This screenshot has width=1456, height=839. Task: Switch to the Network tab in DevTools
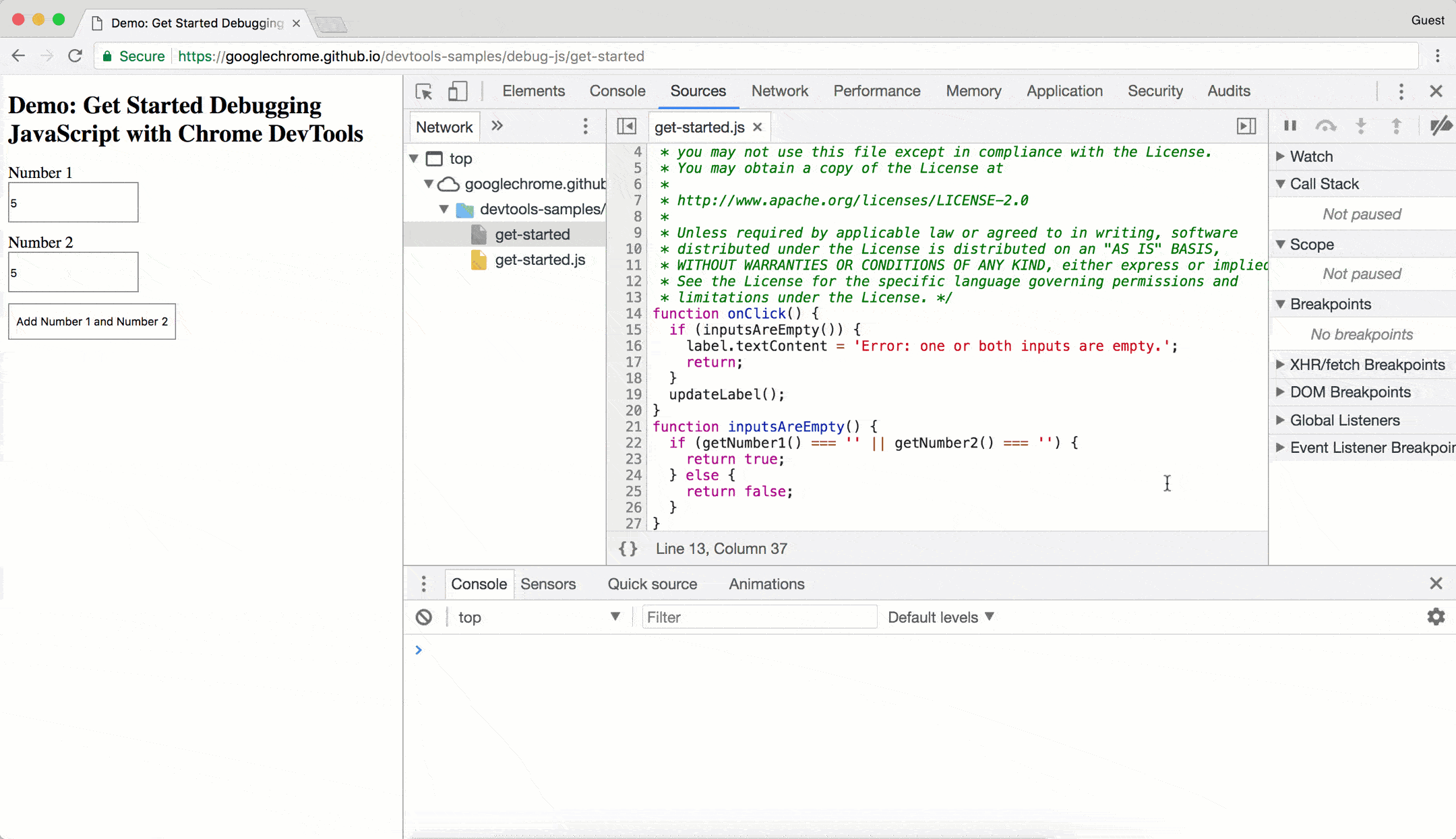coord(780,91)
